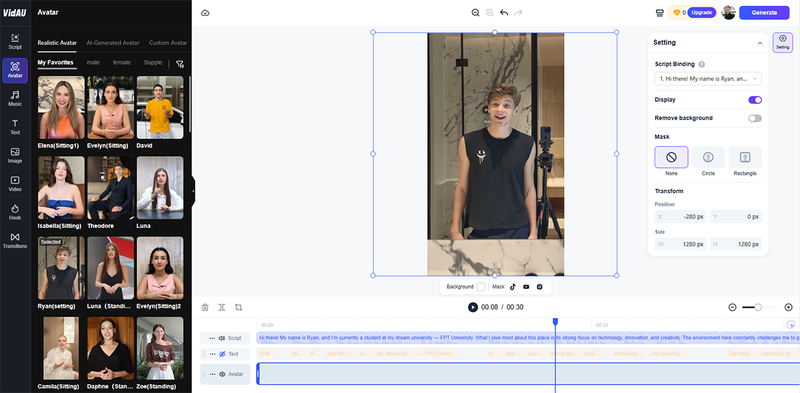Apply the Instagram safe-area mask

(x=539, y=287)
